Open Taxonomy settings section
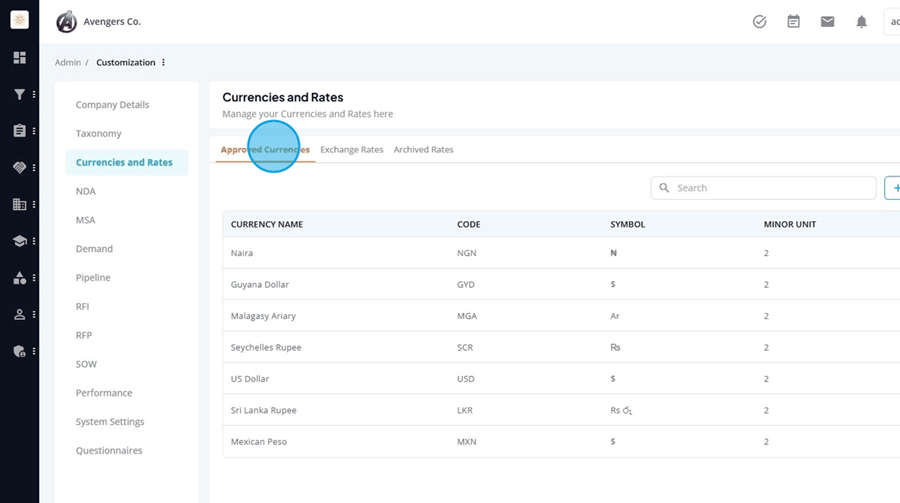The height and width of the screenshot is (503, 900). 99,133
